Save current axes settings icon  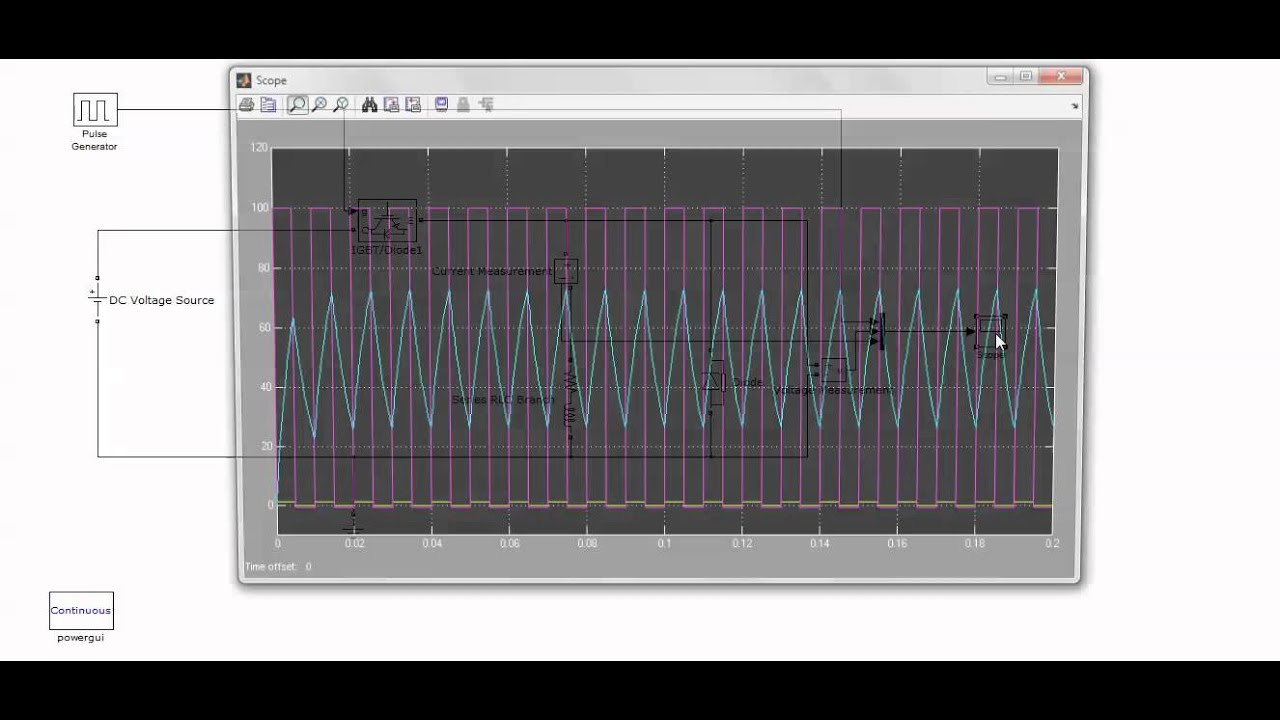coord(391,104)
